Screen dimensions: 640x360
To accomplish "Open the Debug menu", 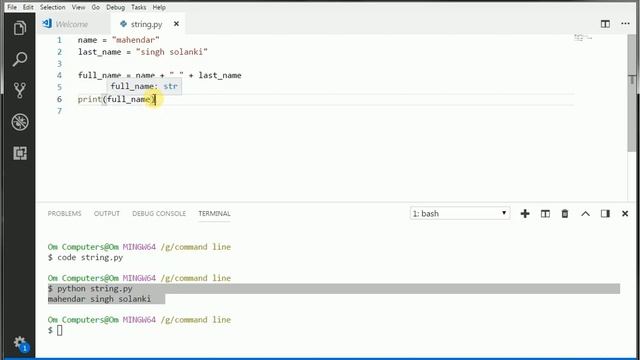I will (116, 7).
